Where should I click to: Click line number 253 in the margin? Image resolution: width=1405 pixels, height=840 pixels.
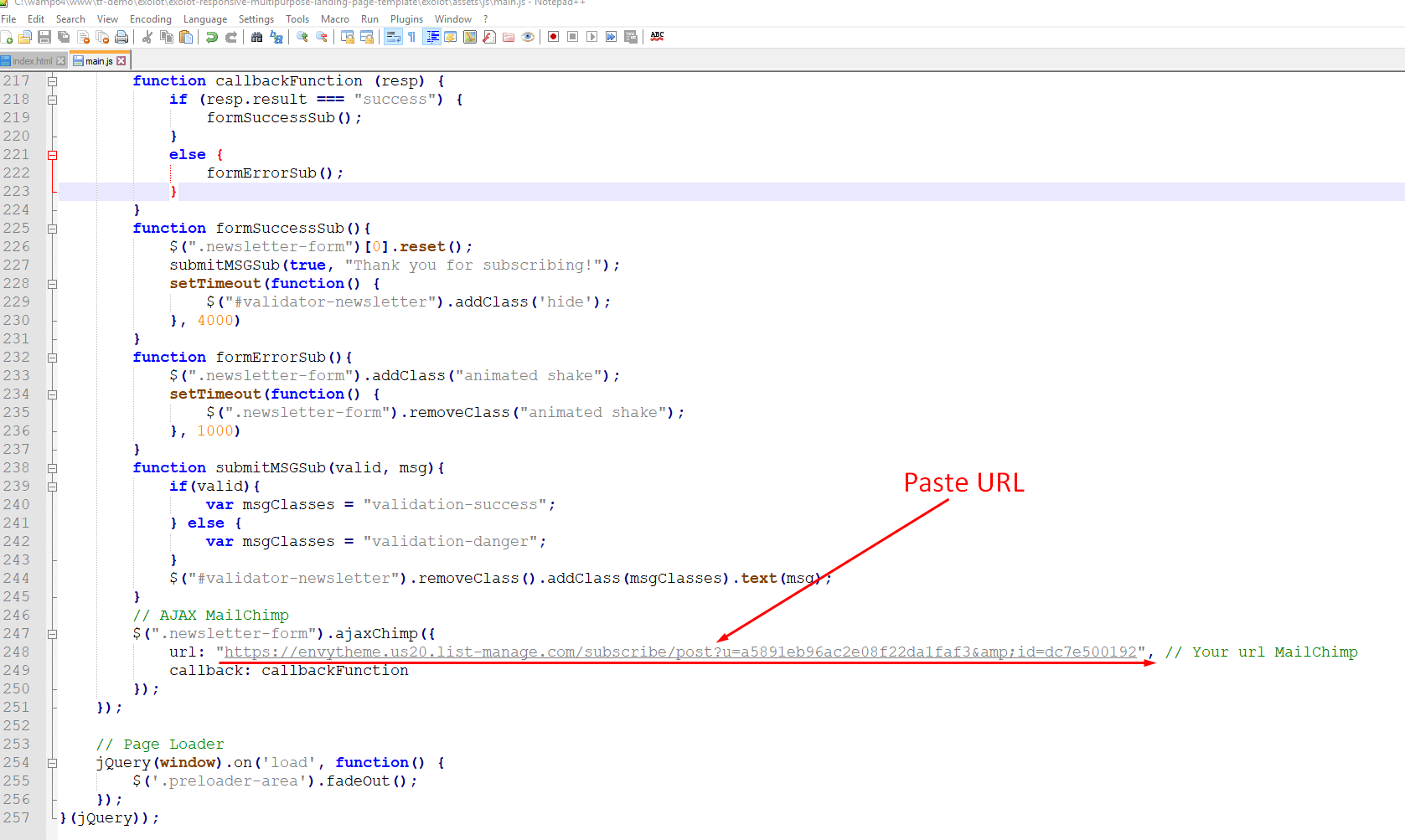click(x=17, y=745)
